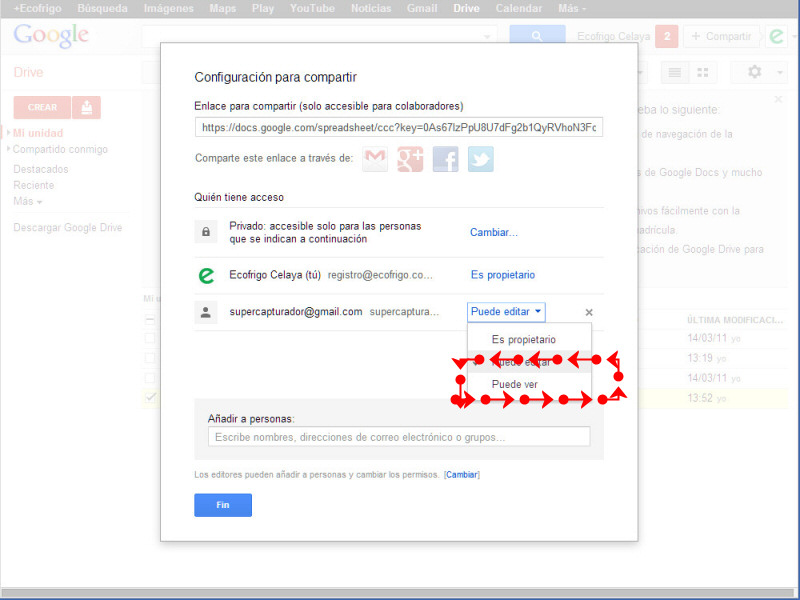Toggle checked file row checkbox

150,397
